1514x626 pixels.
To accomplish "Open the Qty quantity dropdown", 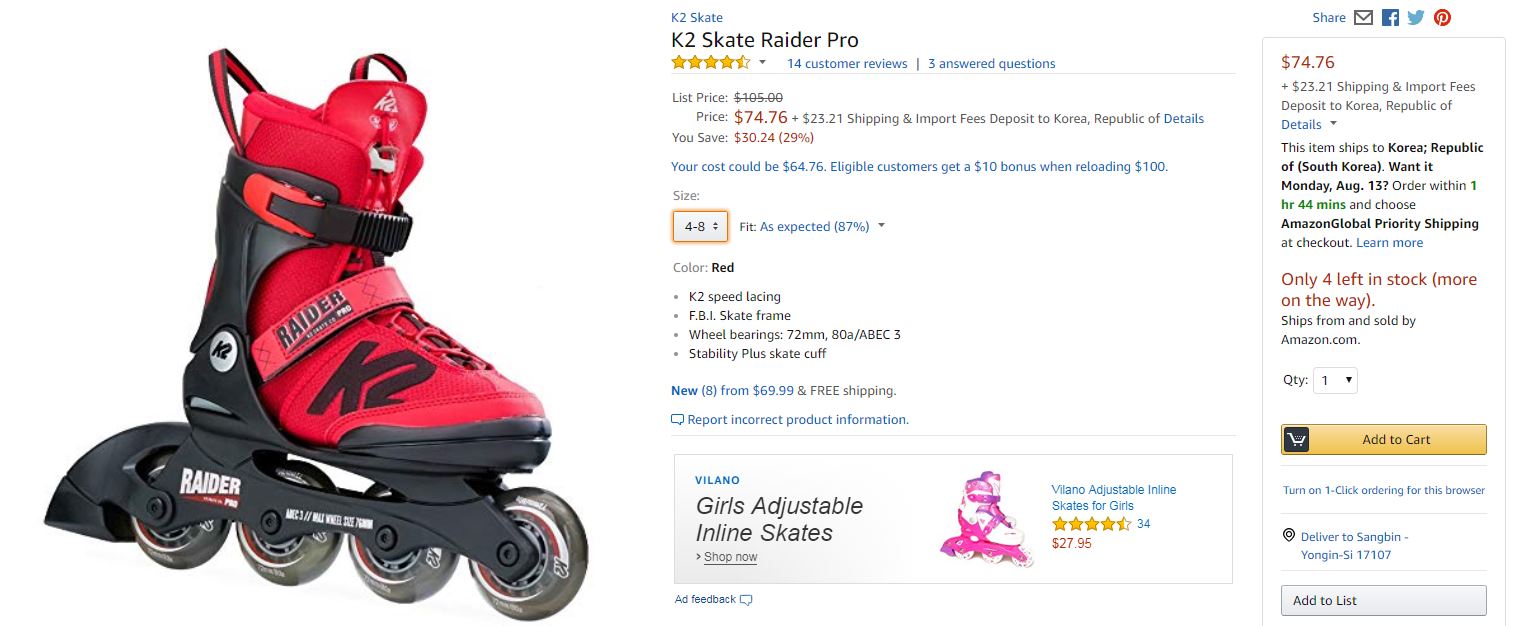I will [x=1335, y=380].
